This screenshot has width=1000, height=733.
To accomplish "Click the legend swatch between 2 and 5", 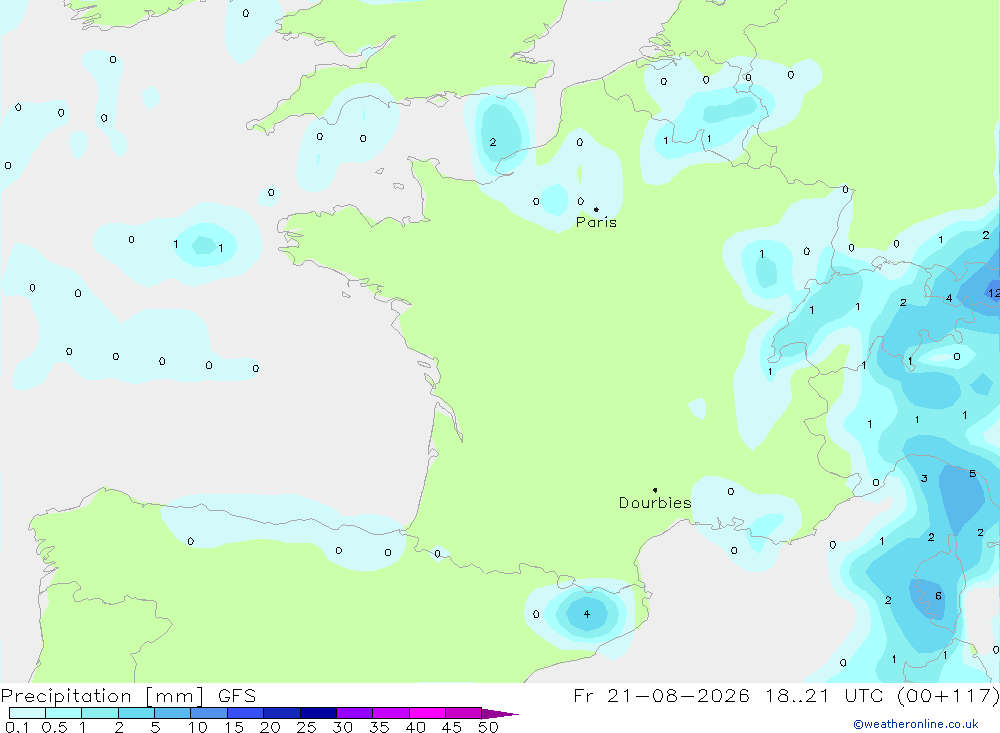I will point(136,713).
